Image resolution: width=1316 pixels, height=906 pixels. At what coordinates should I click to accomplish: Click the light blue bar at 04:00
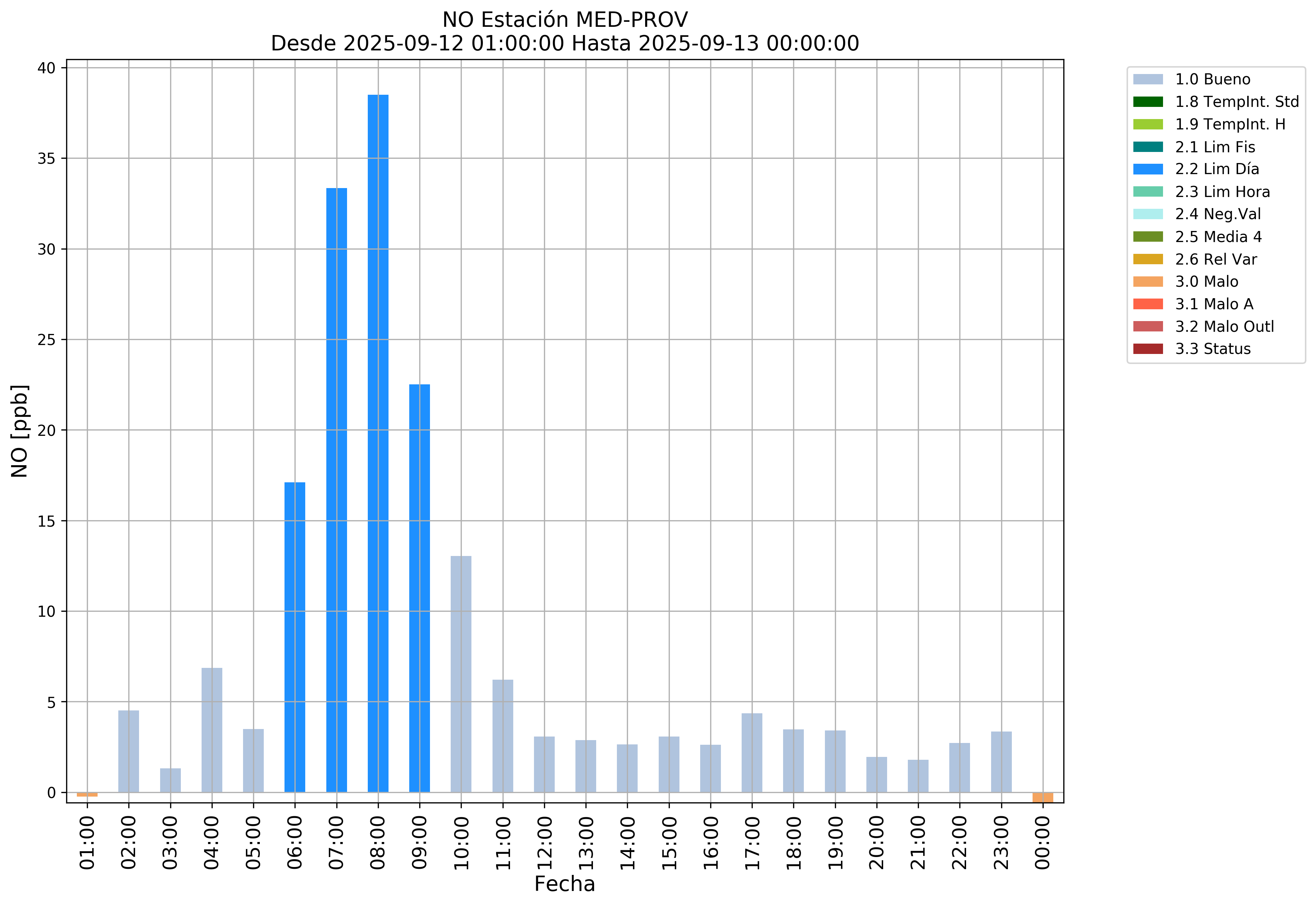[x=212, y=729]
